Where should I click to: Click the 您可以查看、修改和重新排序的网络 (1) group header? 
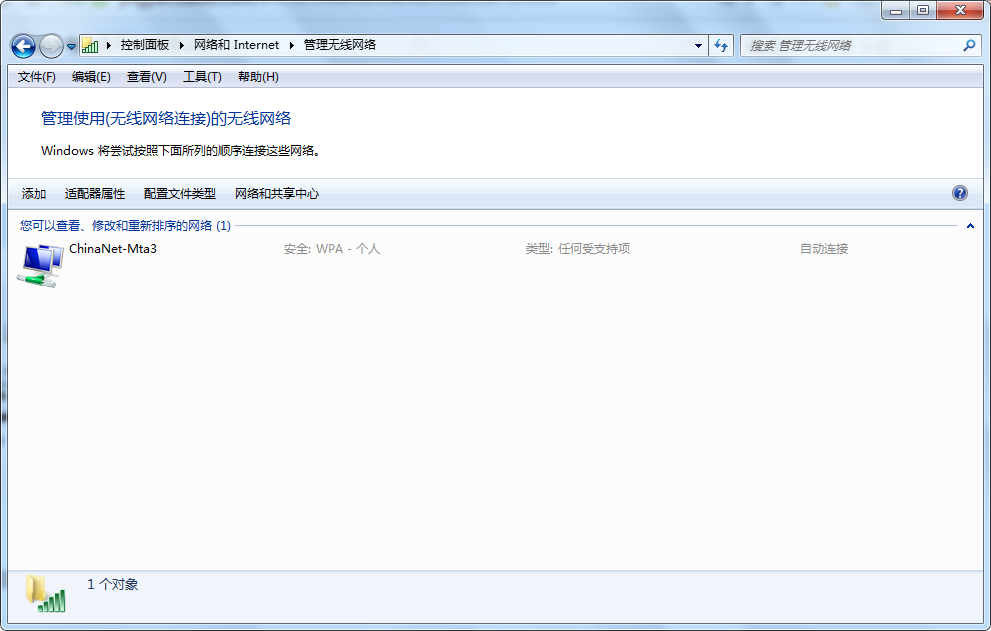tap(125, 226)
